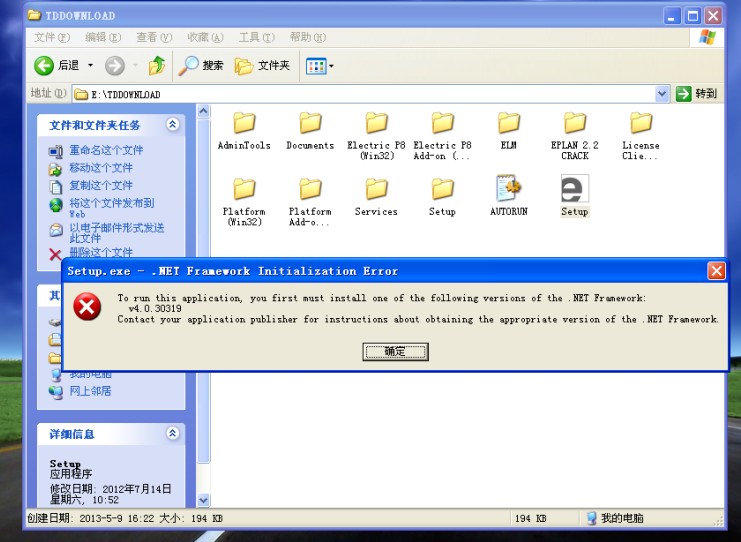This screenshot has width=741, height=542.
Task: Click the 文件夹 folders toolbar button
Action: coord(262,66)
